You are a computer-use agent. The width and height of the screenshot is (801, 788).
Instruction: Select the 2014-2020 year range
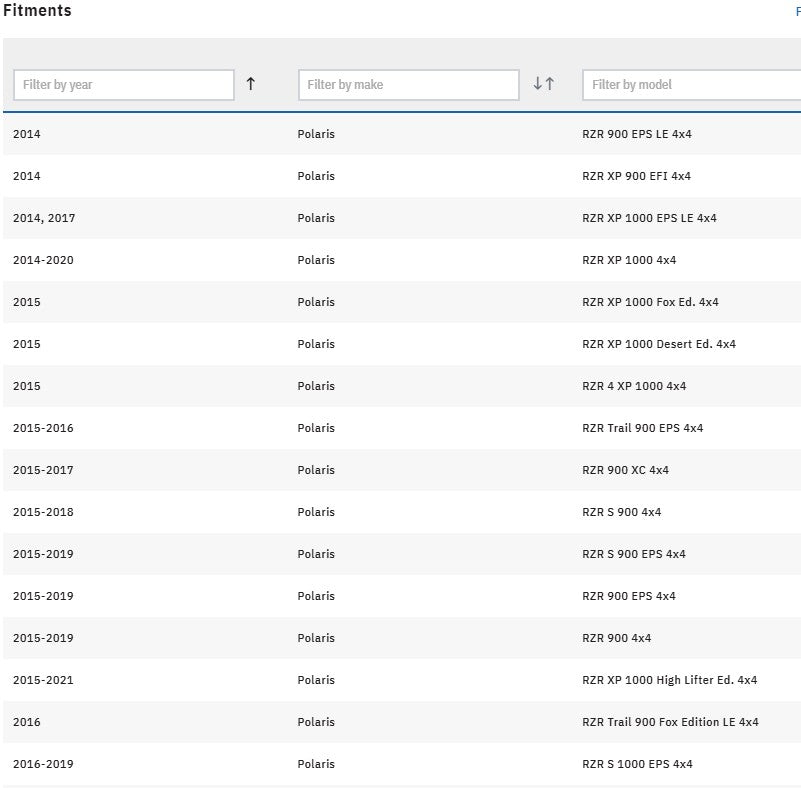click(x=43, y=260)
